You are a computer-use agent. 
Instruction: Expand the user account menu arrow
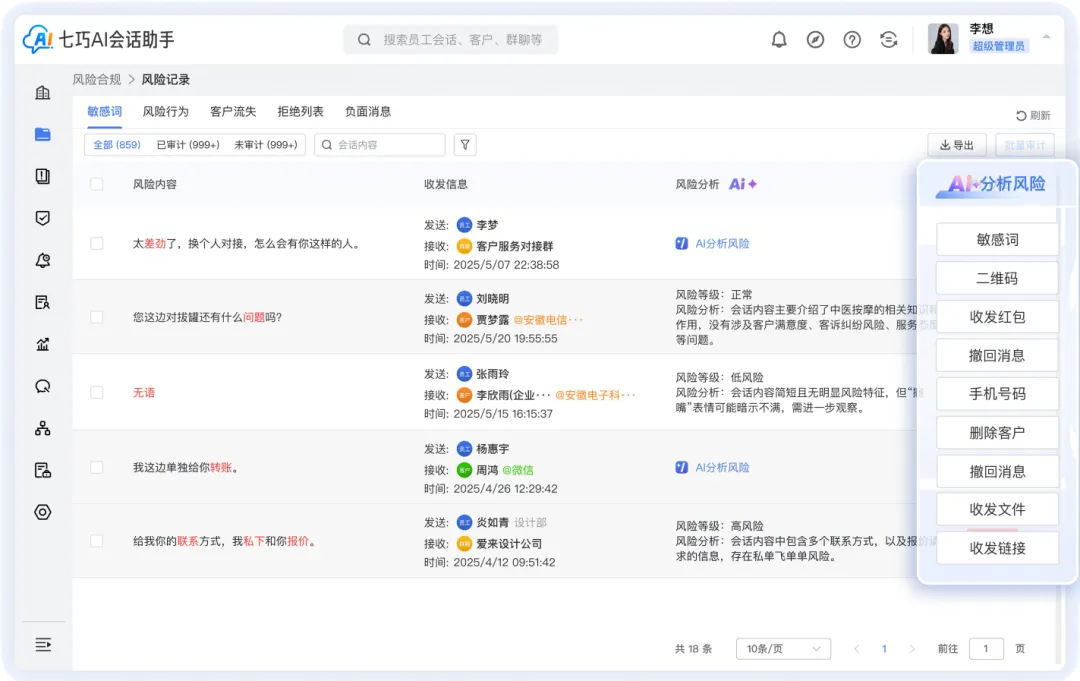tap(1046, 37)
